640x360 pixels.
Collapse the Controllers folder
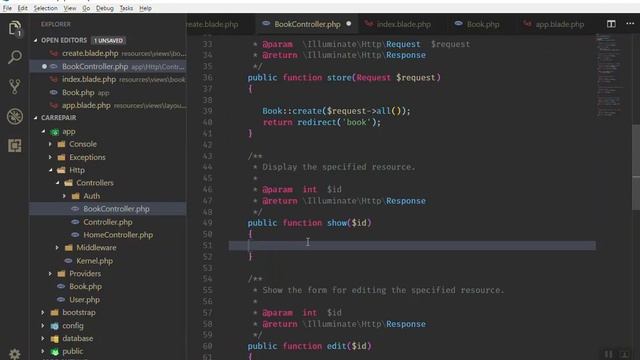tap(58, 183)
